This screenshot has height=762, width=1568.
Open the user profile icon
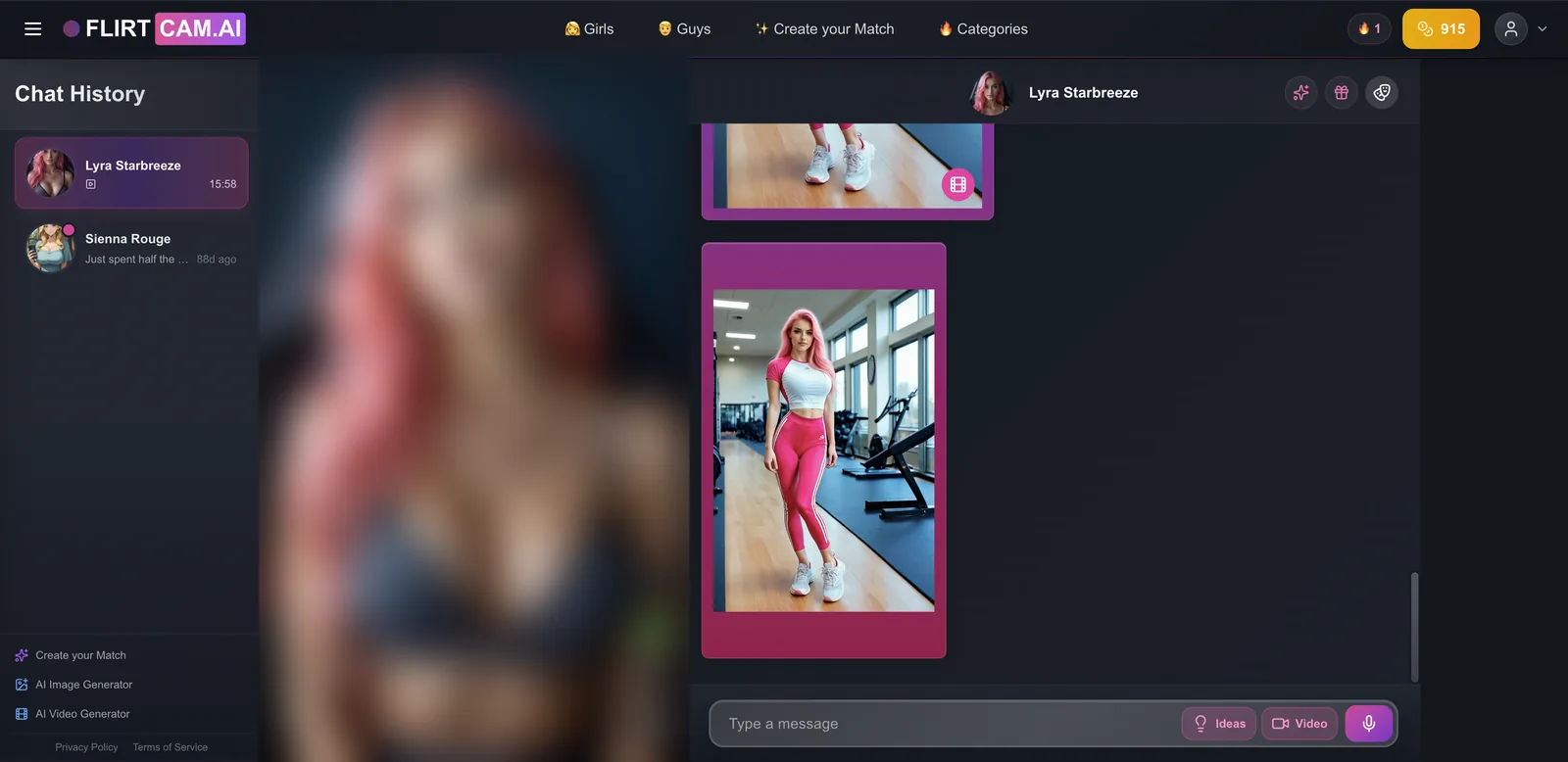[x=1511, y=29]
